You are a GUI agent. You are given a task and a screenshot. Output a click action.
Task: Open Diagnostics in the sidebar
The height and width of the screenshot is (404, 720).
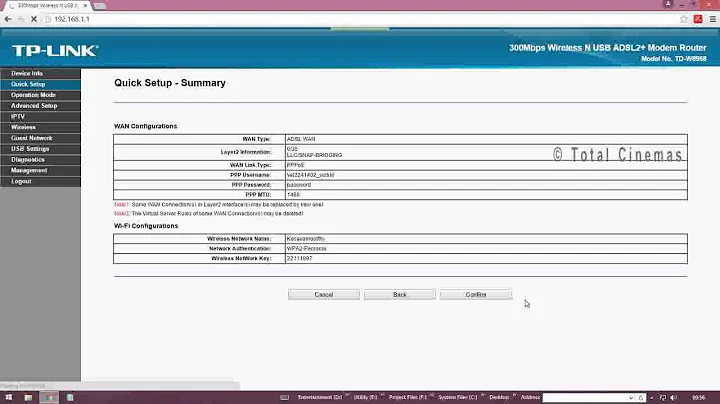click(x=40, y=160)
